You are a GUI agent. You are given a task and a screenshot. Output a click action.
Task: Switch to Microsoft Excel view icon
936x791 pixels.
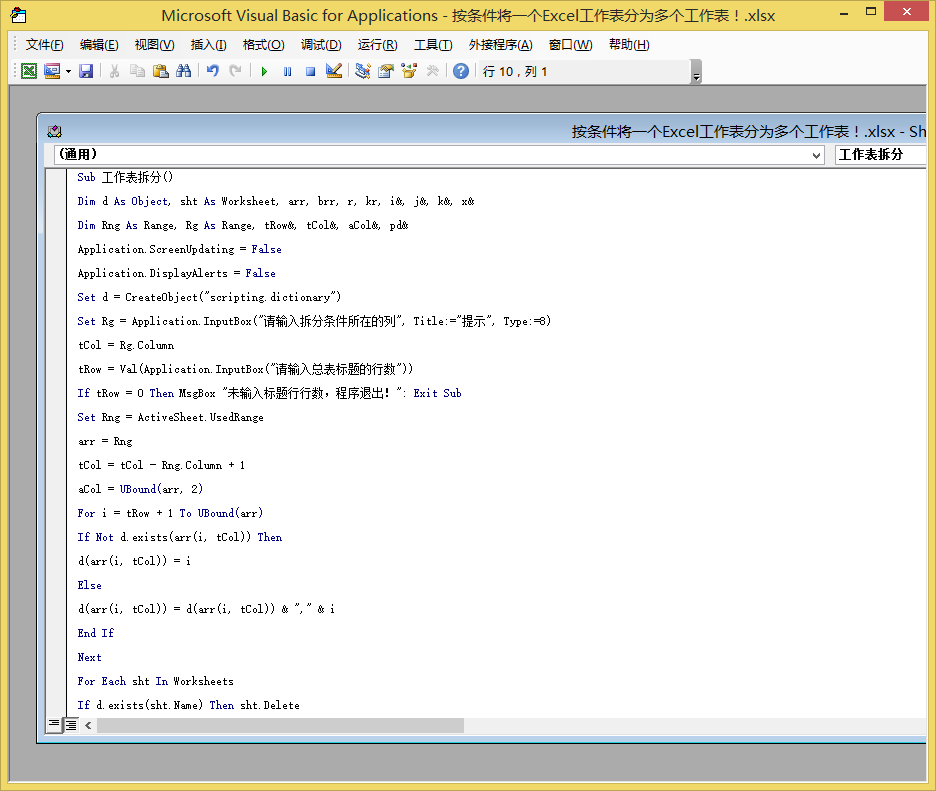tap(29, 72)
